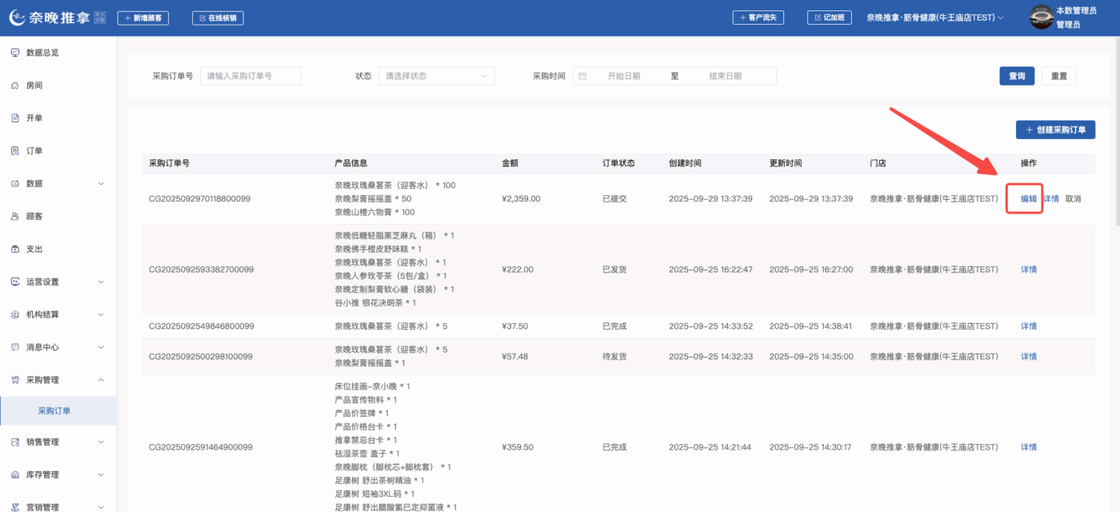Click the 新增顾客 header button

click(143, 19)
